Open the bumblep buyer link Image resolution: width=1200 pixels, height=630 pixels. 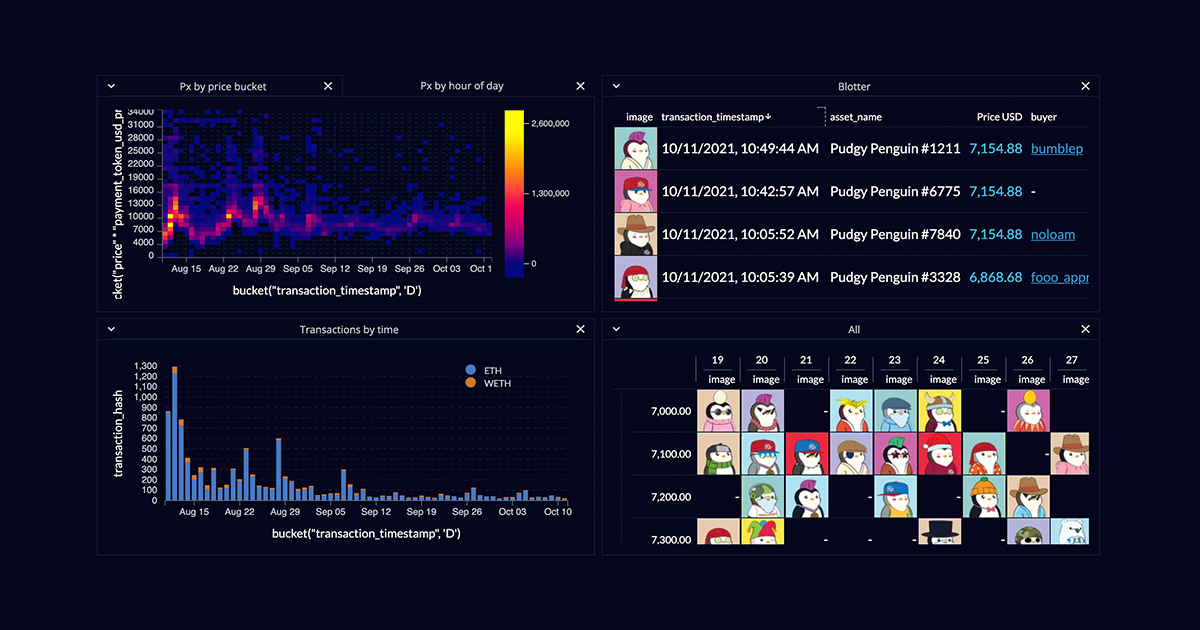tap(1057, 148)
